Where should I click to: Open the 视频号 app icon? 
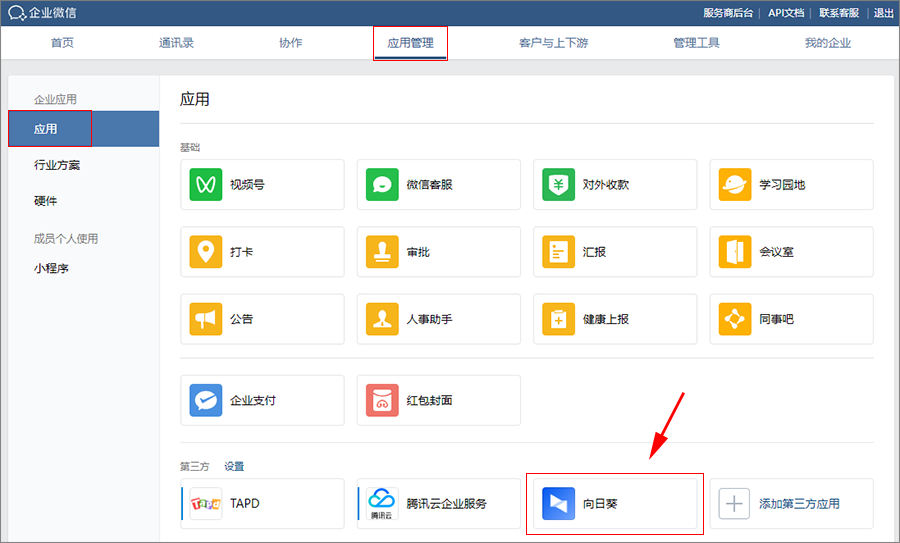206,184
